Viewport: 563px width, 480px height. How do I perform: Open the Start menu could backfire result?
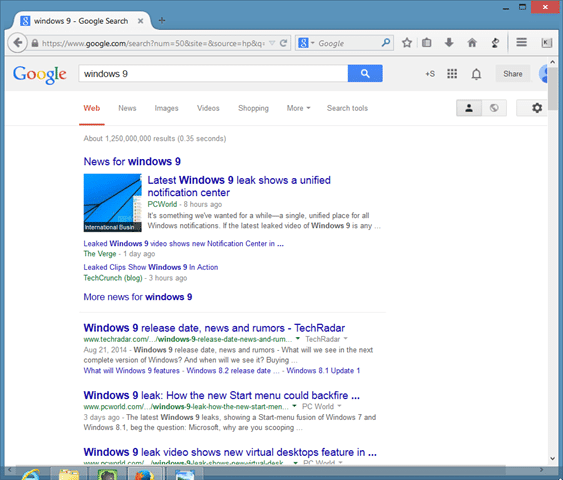[x=222, y=395]
